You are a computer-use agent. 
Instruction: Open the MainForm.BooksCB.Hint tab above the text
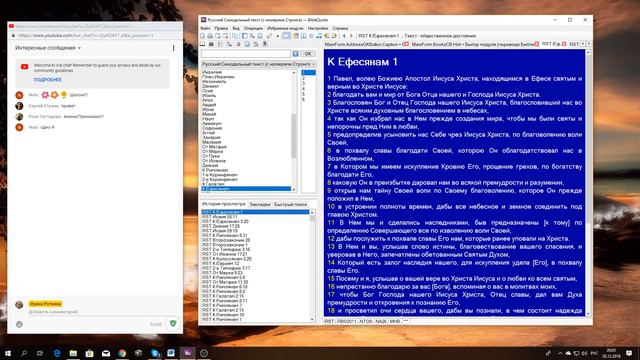473,44
